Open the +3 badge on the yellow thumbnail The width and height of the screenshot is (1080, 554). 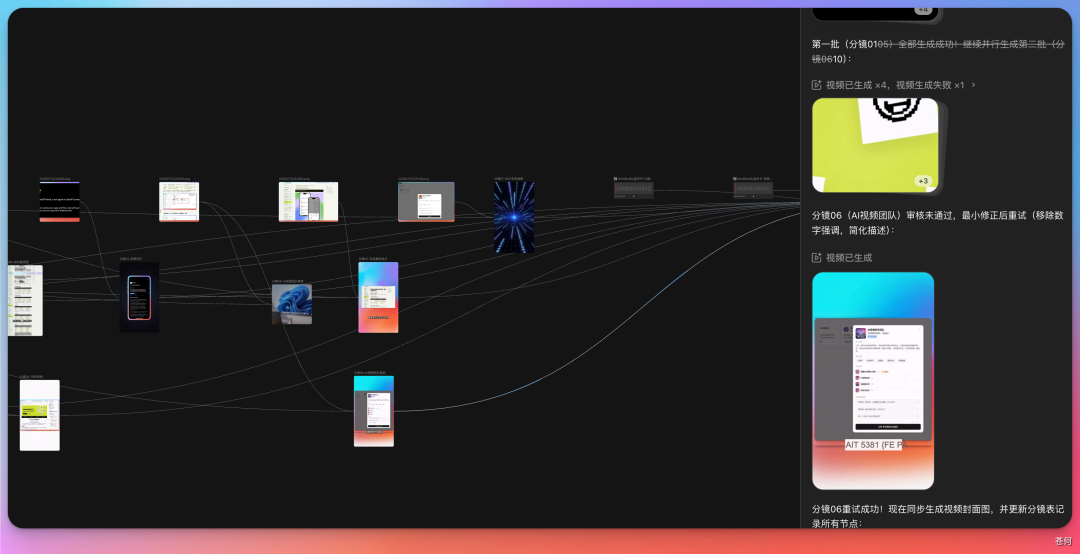point(922,181)
